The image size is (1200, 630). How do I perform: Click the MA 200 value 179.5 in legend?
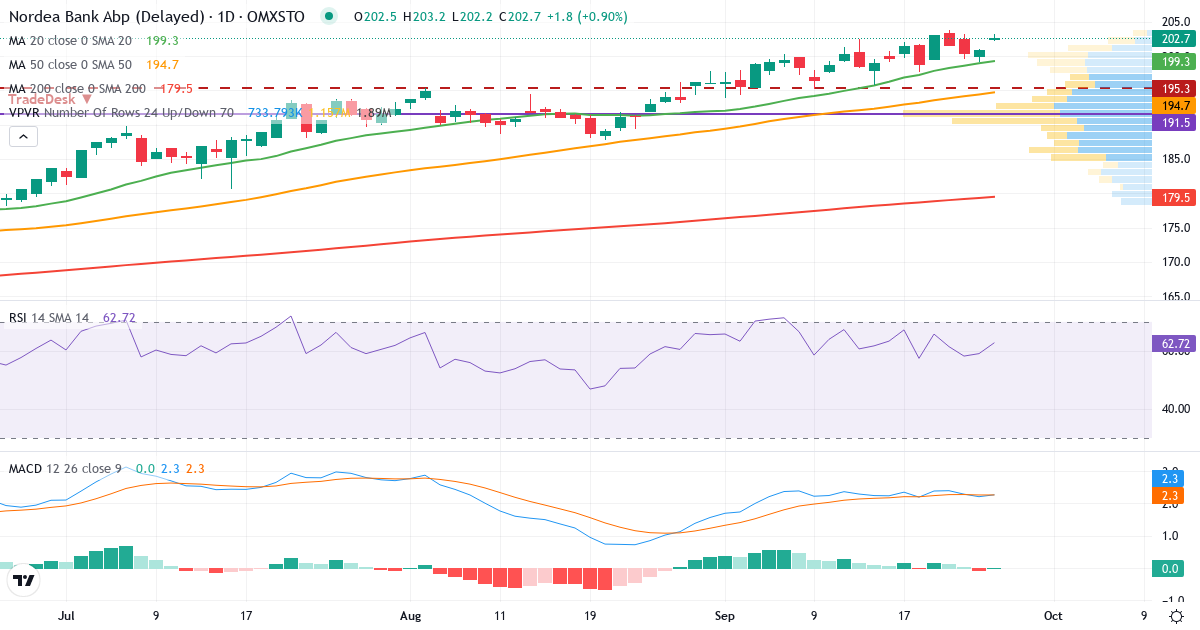tap(175, 88)
